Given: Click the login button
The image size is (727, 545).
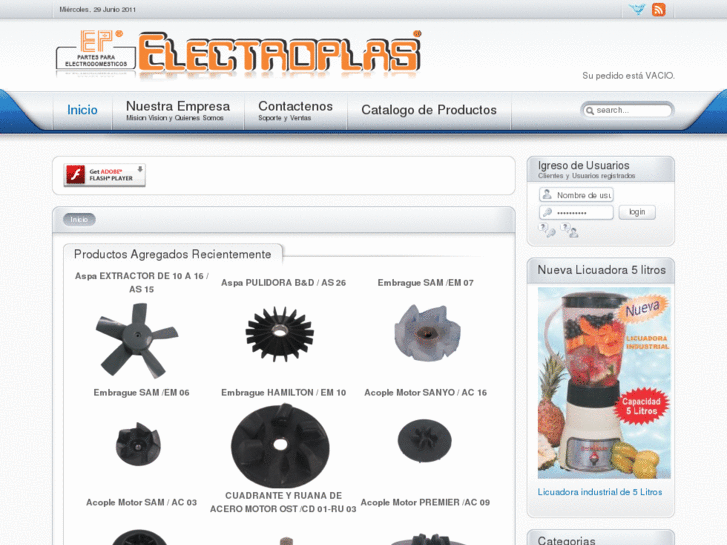Looking at the screenshot, I should tap(637, 212).
